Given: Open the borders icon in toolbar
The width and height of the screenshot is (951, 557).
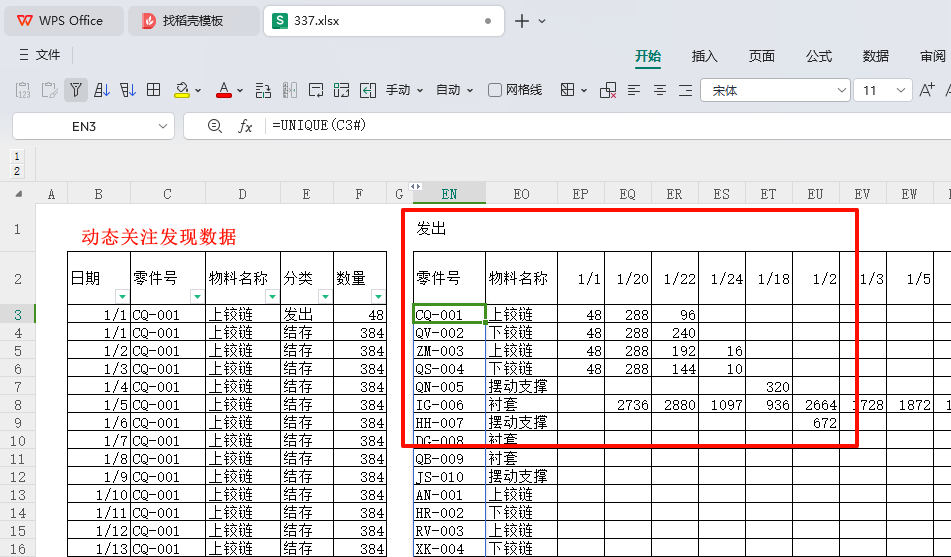Looking at the screenshot, I should 567,90.
